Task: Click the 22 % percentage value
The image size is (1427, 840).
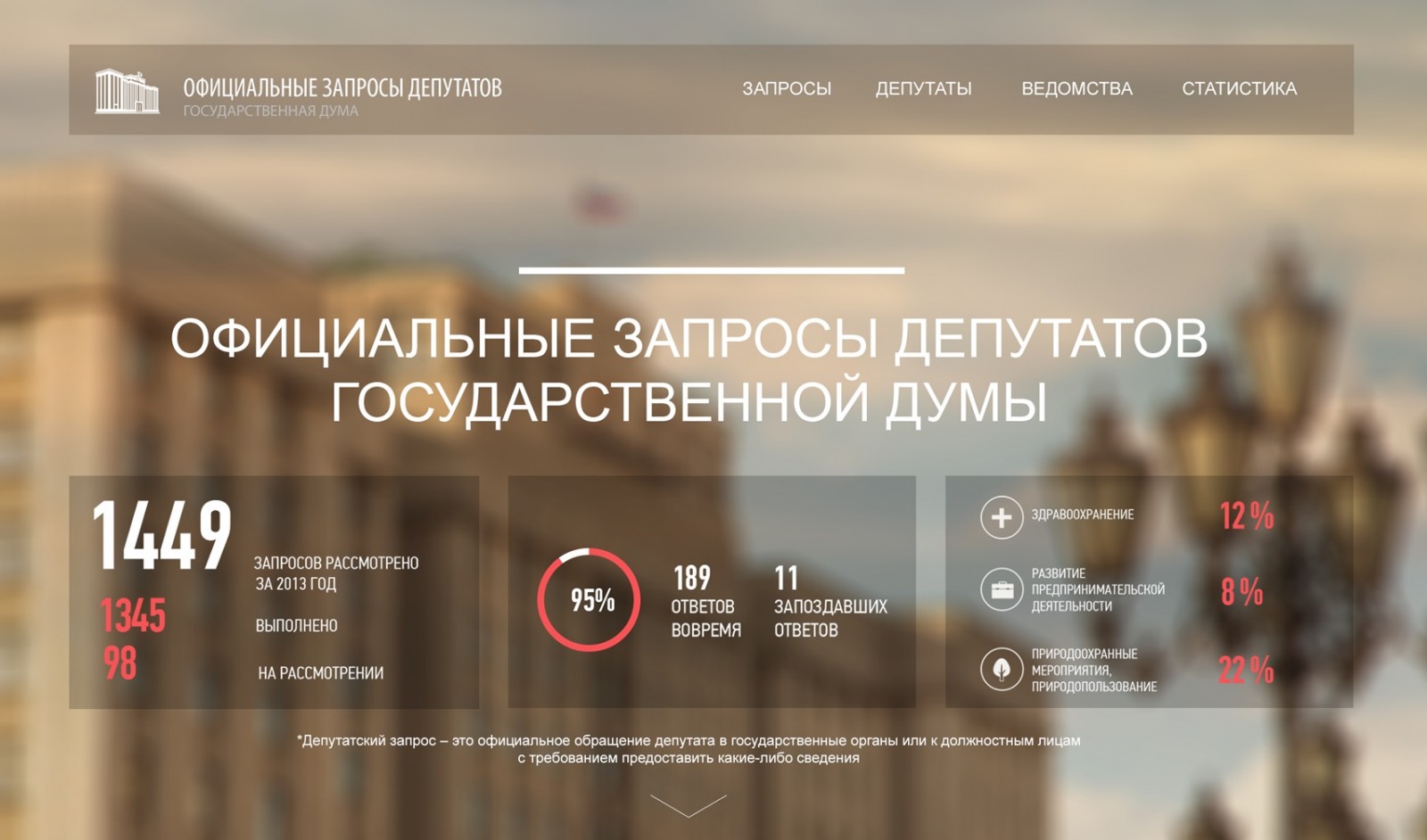Action: (x=1247, y=670)
